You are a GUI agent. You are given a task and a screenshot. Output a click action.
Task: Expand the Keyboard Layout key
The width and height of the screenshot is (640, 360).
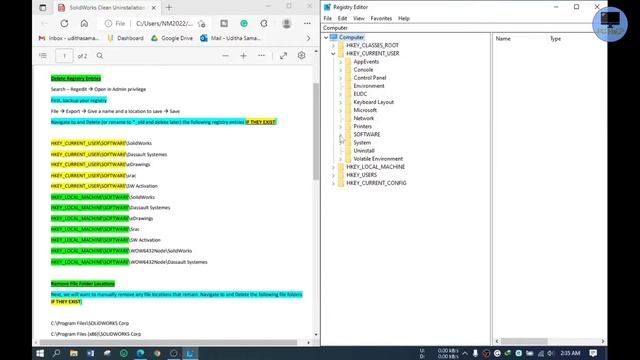[341, 102]
